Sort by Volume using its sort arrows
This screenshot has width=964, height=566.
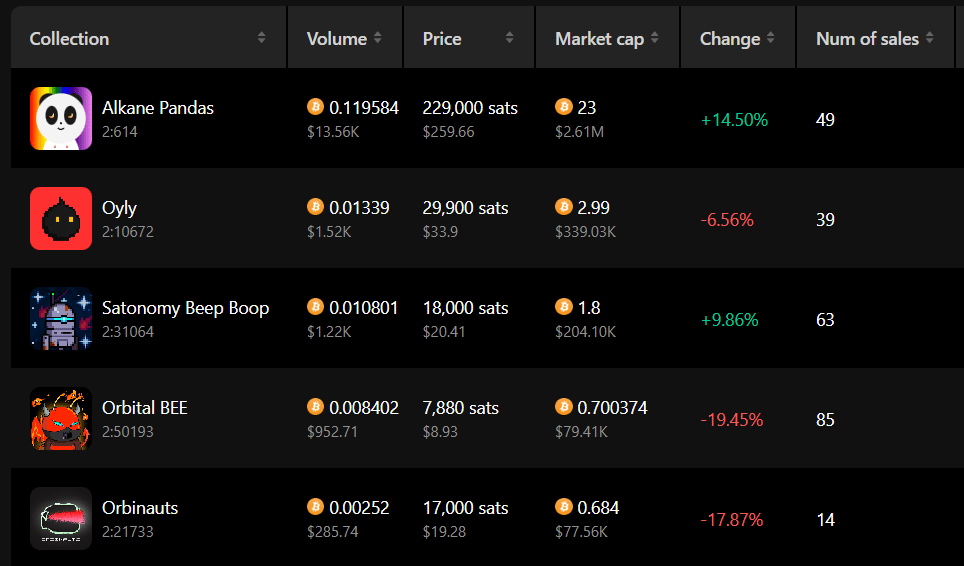pos(377,38)
